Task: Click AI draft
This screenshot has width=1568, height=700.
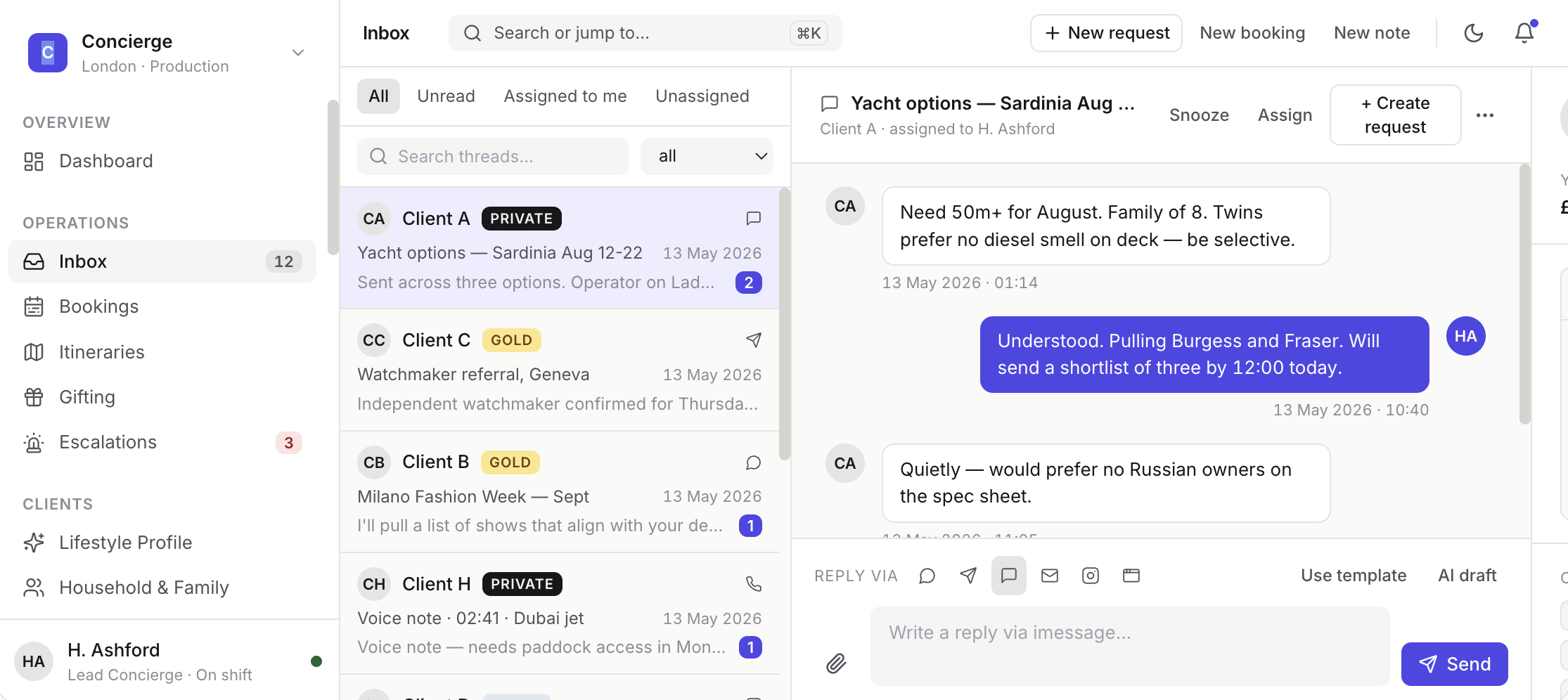Action: tap(1467, 576)
